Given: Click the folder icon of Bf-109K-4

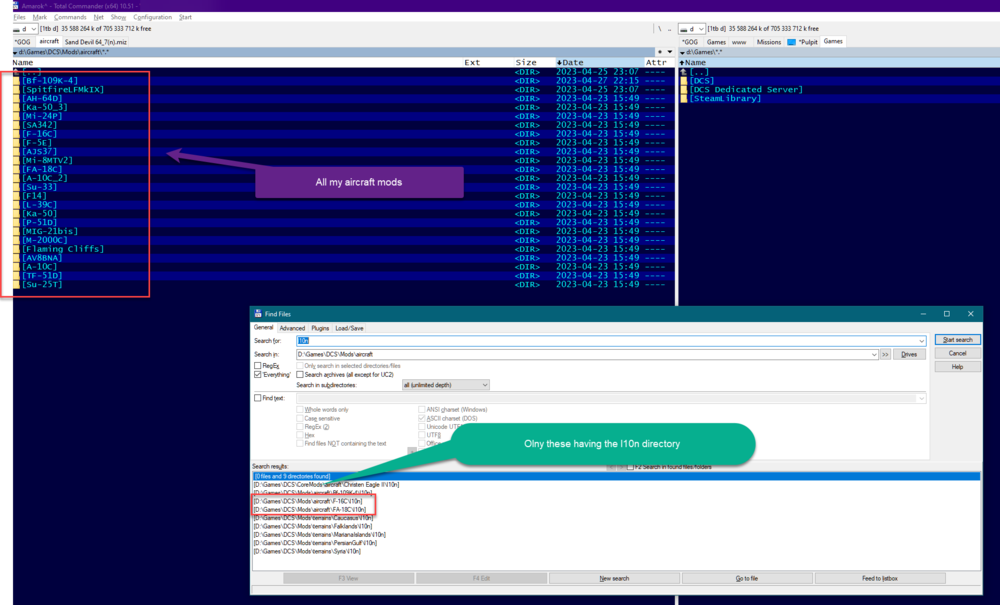Looking at the screenshot, I should [17, 80].
